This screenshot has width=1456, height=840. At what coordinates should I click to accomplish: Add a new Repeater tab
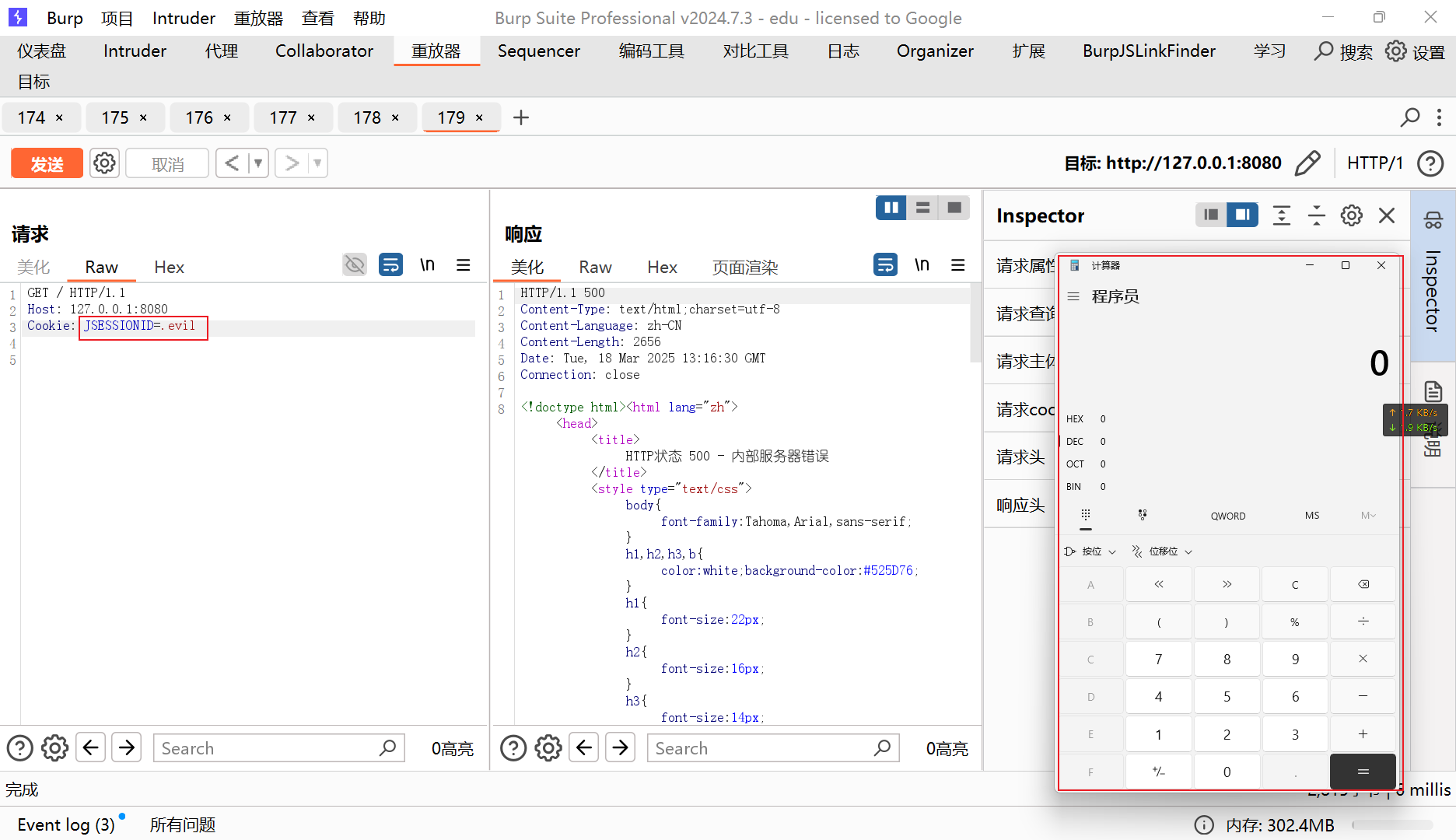pos(521,117)
